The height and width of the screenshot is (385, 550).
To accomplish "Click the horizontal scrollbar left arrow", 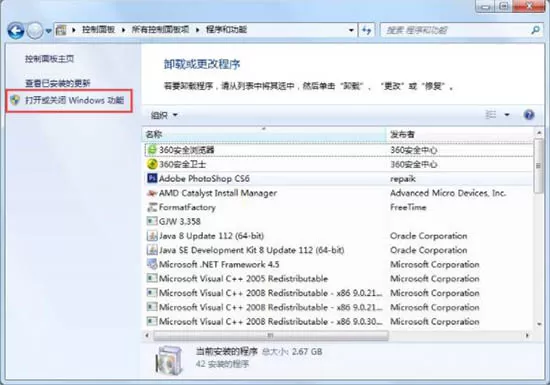I will point(147,336).
